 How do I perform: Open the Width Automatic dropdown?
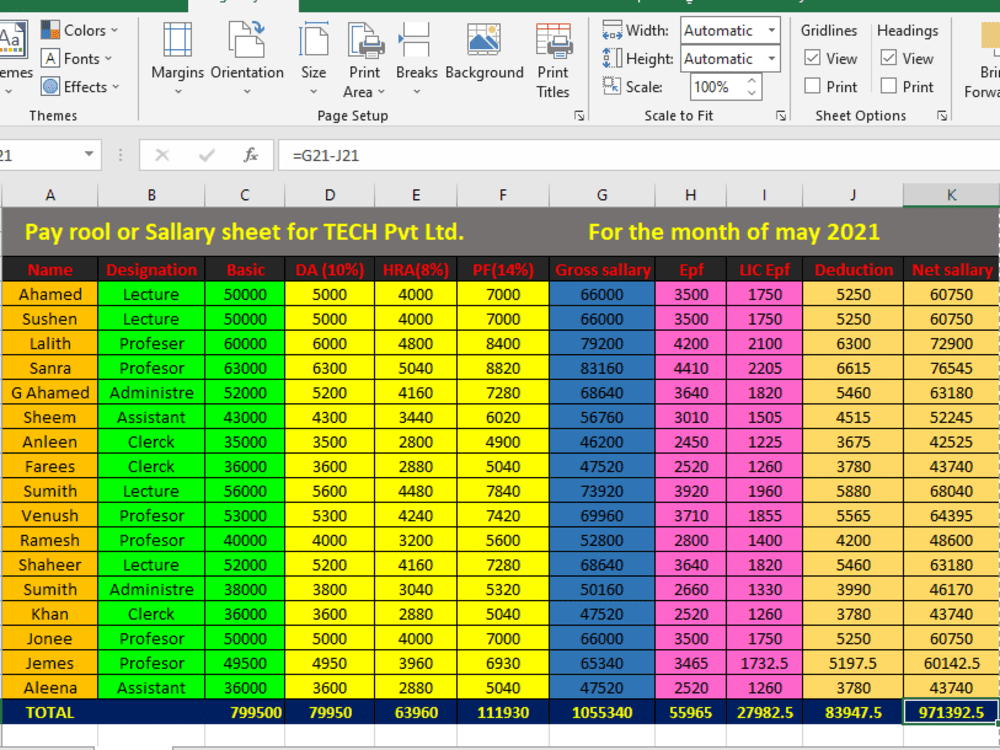[771, 30]
